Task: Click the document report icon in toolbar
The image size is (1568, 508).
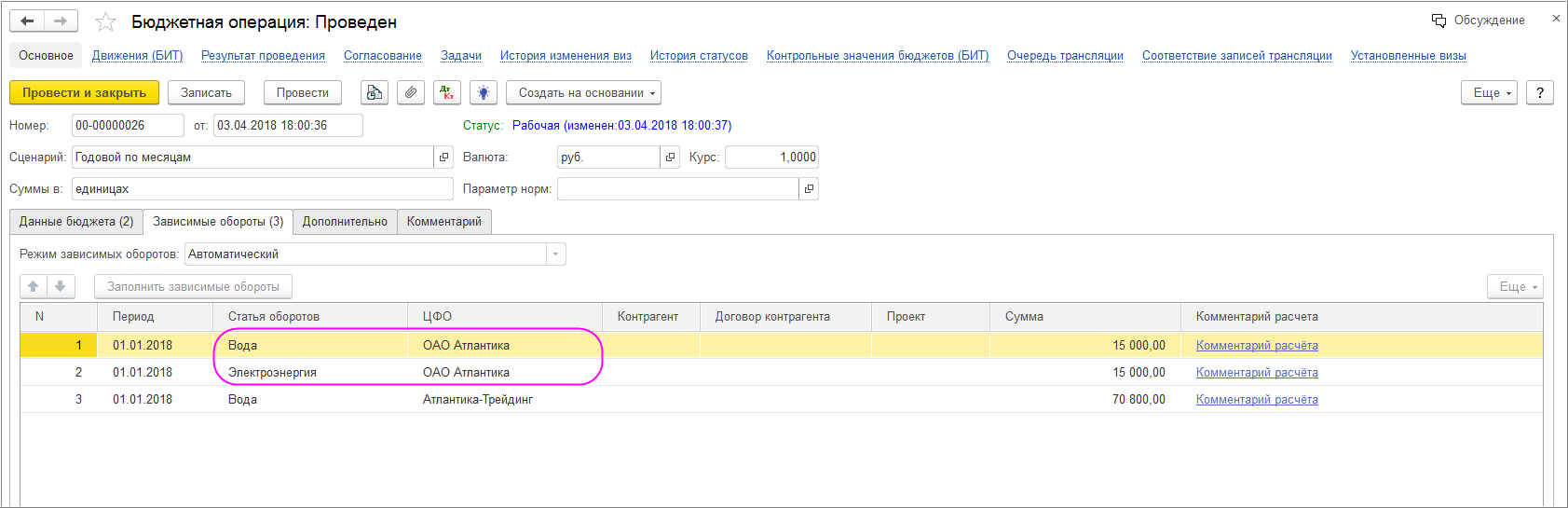Action: coord(374,93)
